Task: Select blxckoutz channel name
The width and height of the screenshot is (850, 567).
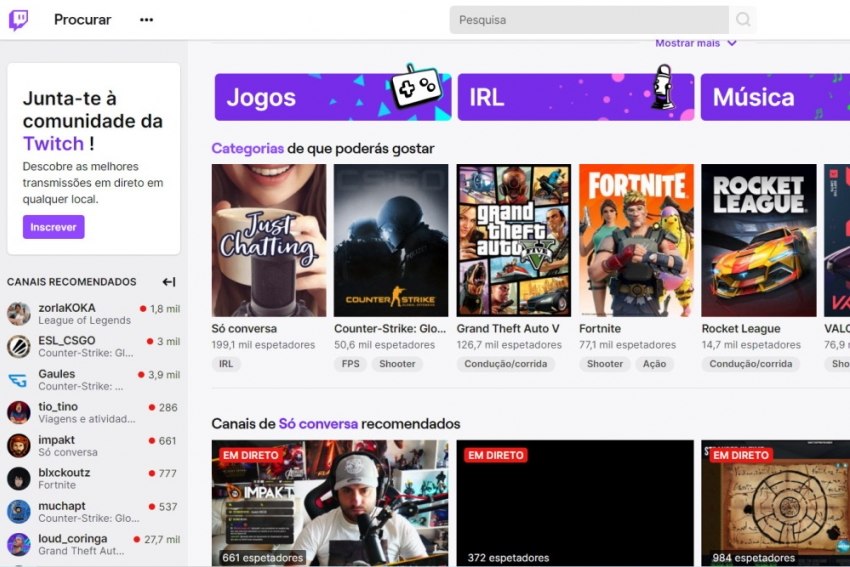Action: coord(64,473)
